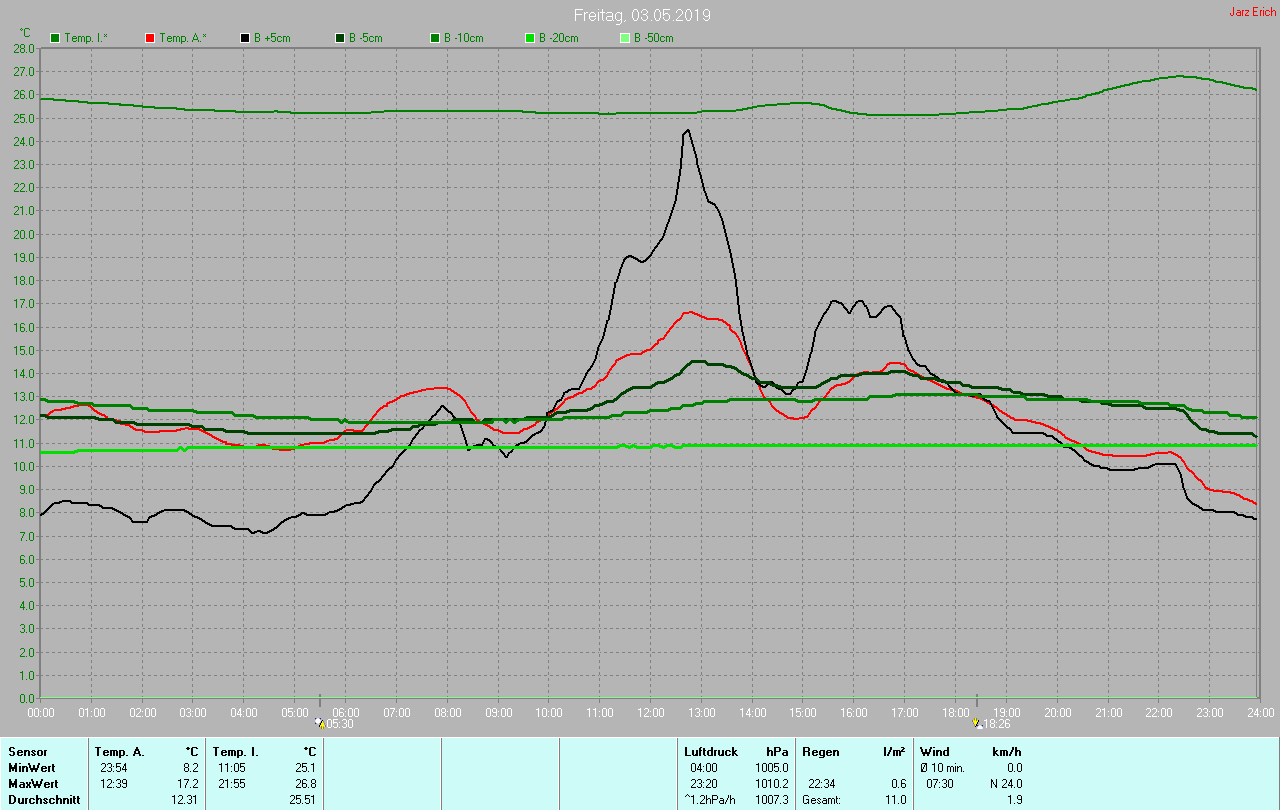The width and height of the screenshot is (1280, 810).
Task: Toggle the Temp. A.* series label
Action: pos(183,38)
